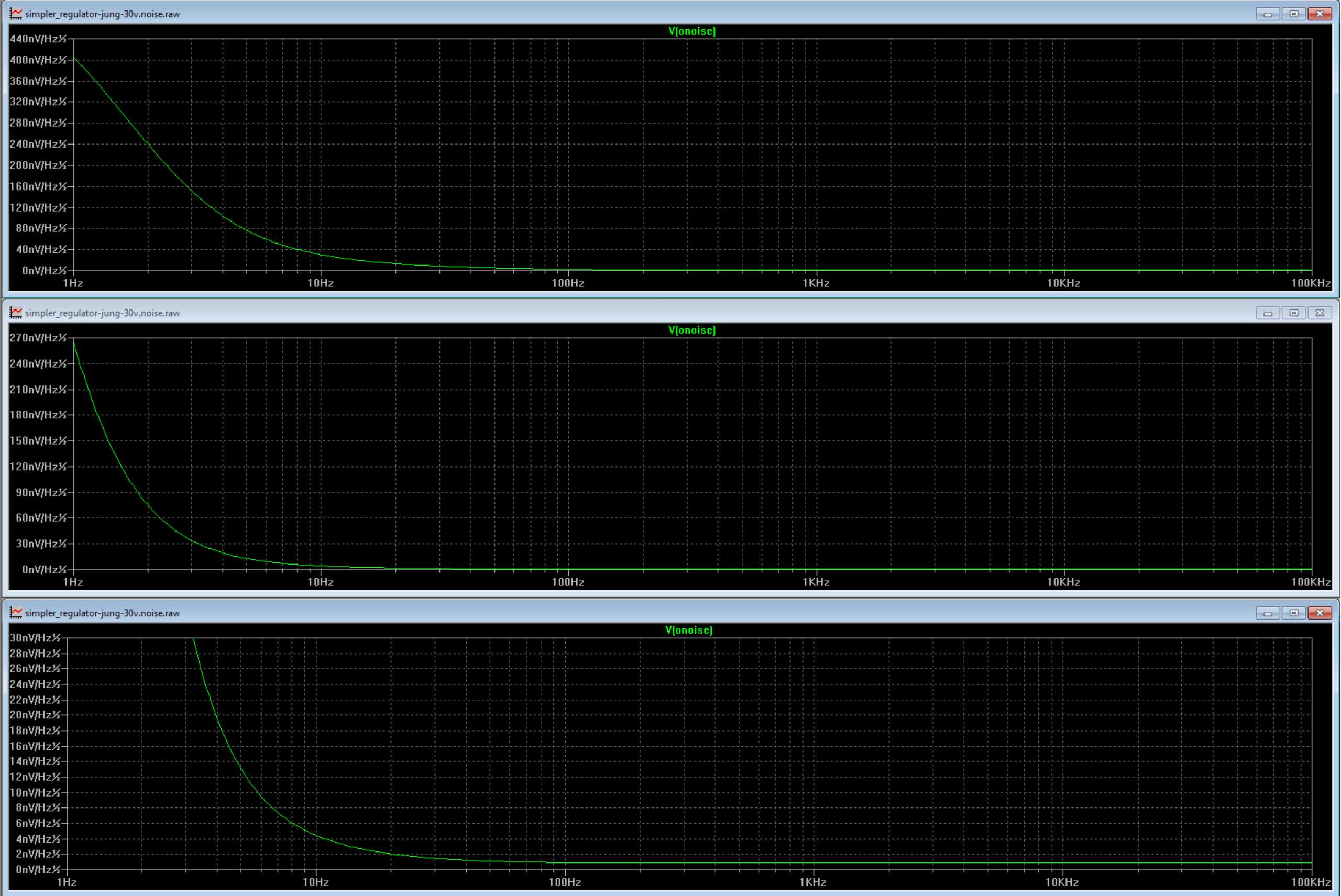
Task: Click 40nV/Hz½ axis label in top plot
Action: (41, 249)
